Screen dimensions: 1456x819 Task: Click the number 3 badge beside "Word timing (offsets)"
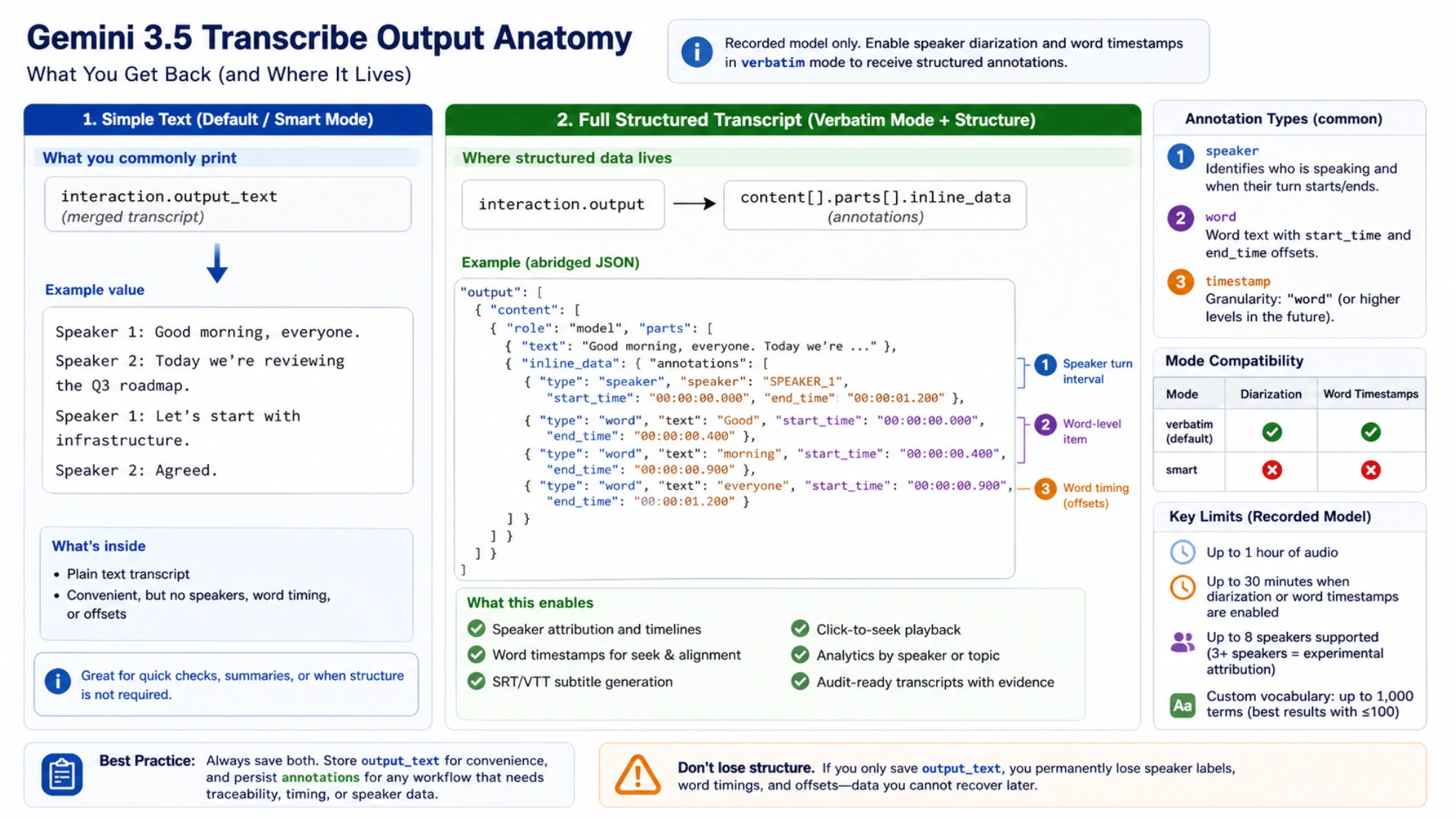(x=1045, y=488)
